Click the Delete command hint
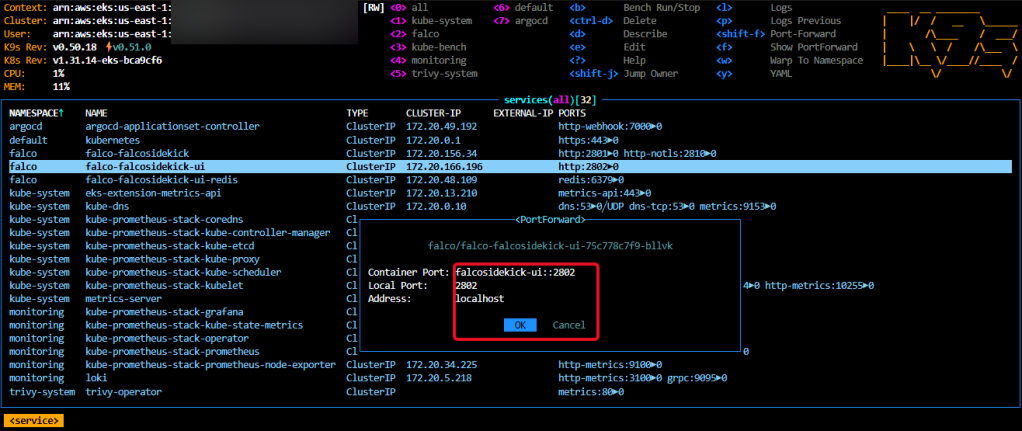 click(x=640, y=21)
